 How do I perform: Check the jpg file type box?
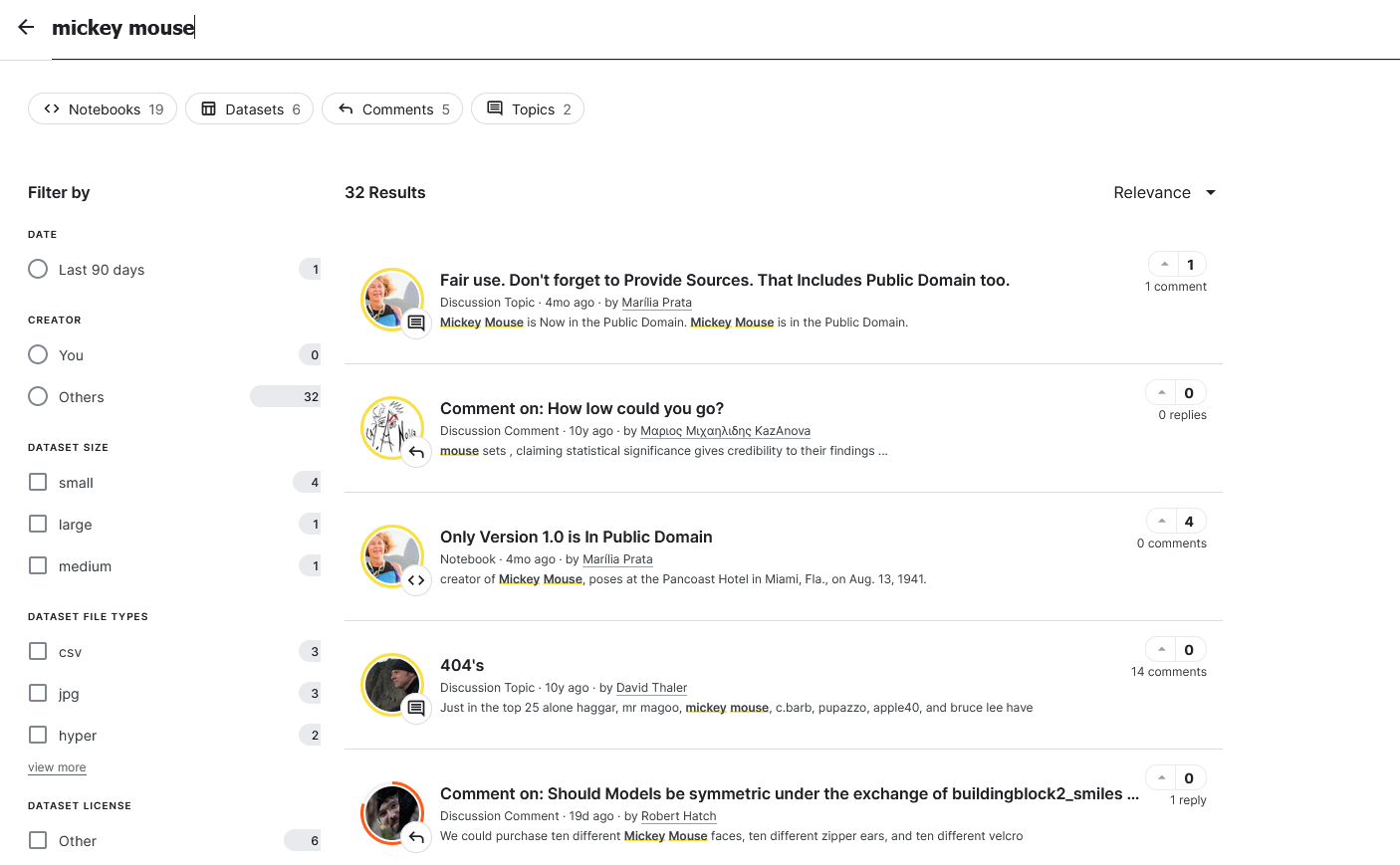38,693
